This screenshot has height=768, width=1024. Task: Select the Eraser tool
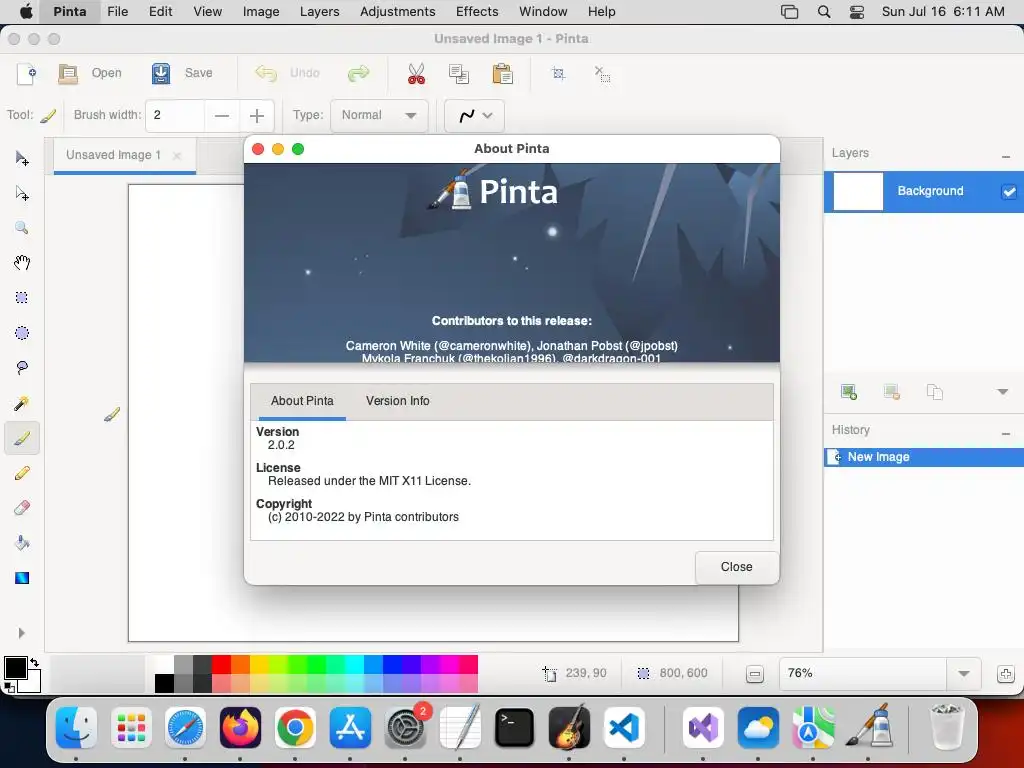pyautogui.click(x=22, y=508)
